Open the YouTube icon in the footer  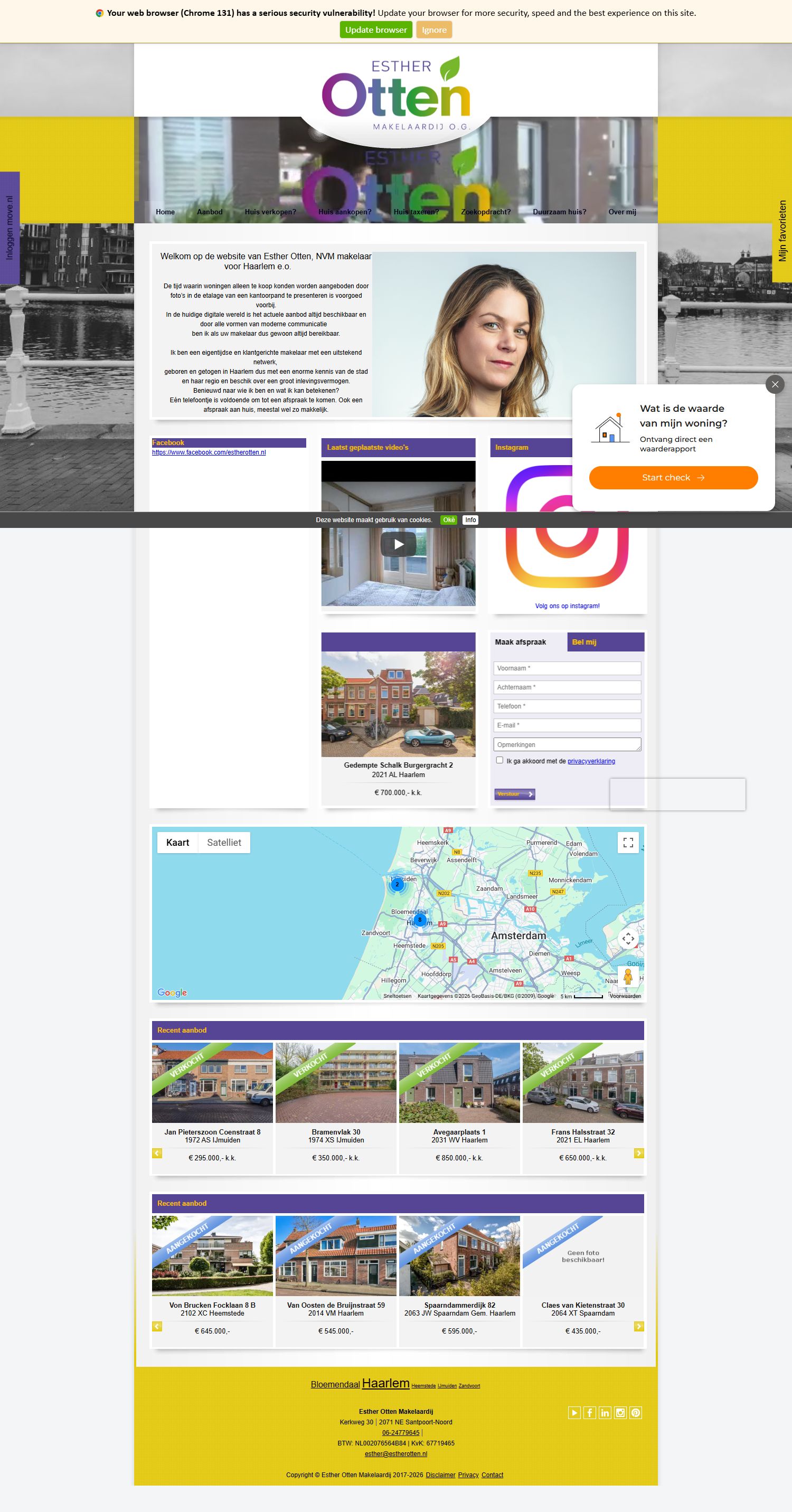pos(574,1412)
